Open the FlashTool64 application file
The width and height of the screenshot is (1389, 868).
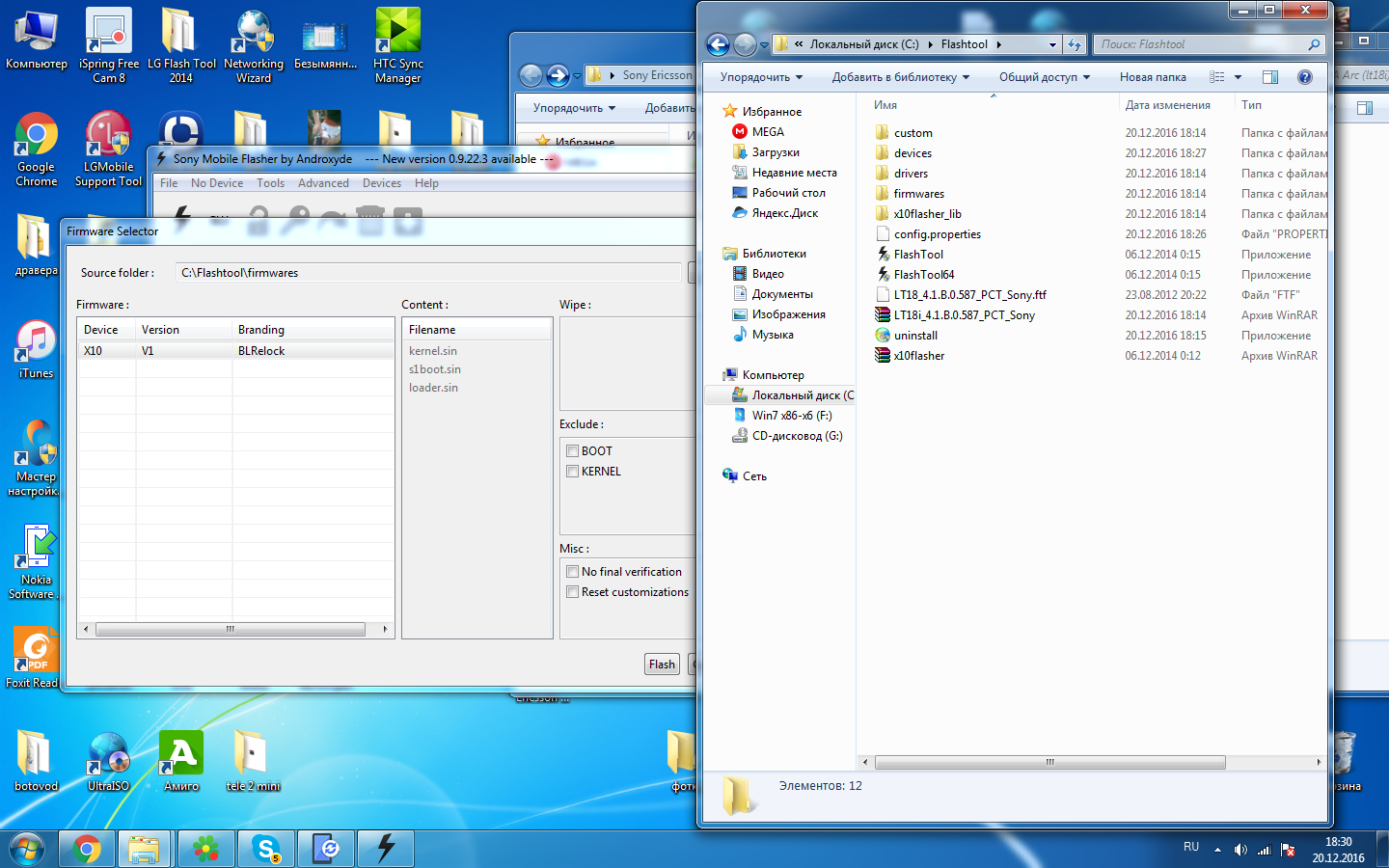[923, 275]
